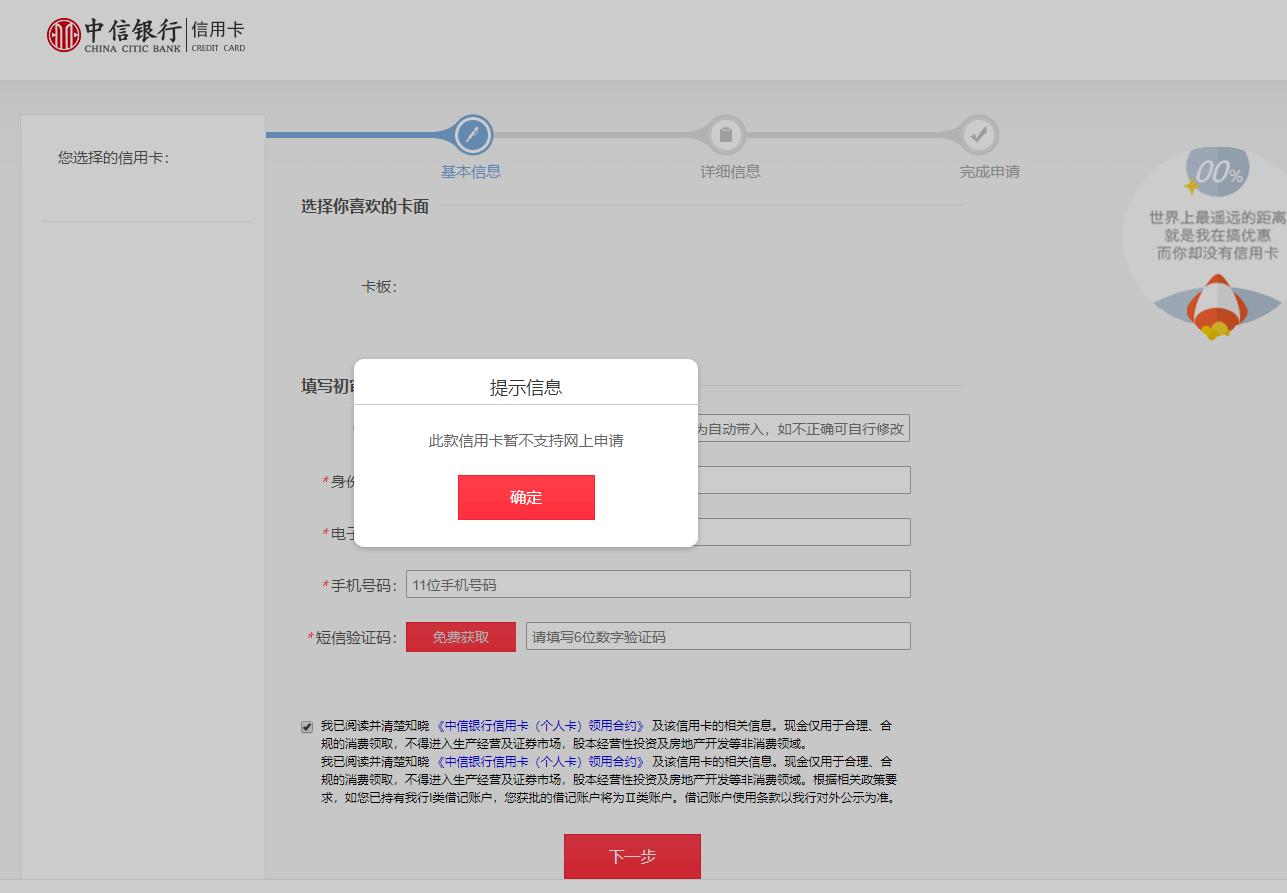
Task: Click 免费获取 to request SMS code
Action: click(460, 636)
